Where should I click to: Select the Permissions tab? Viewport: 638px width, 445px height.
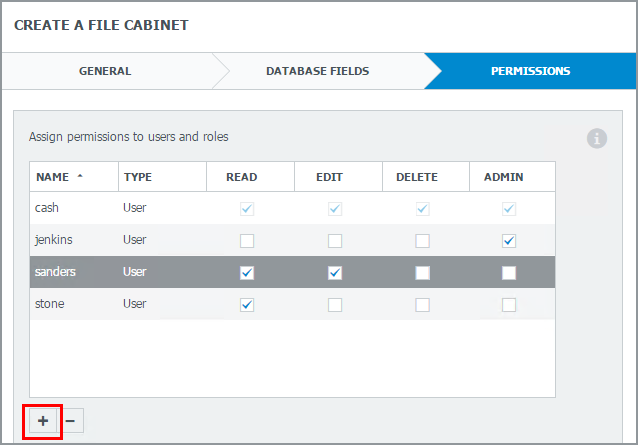tap(530, 71)
